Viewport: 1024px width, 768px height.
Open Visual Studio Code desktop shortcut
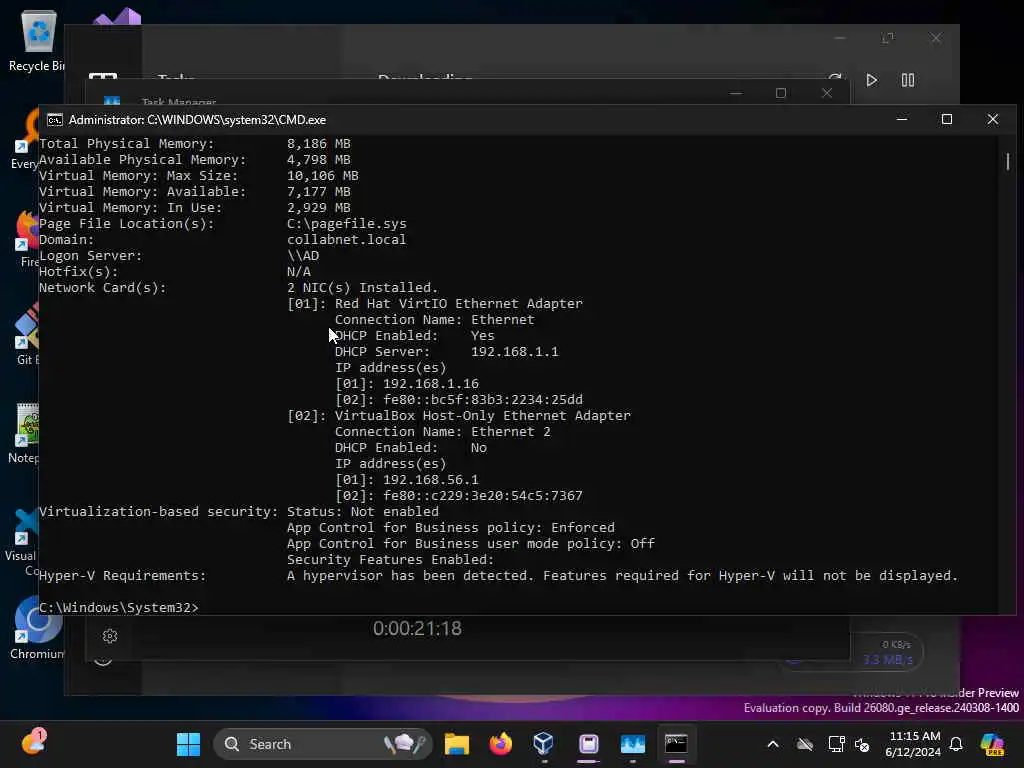[22, 541]
